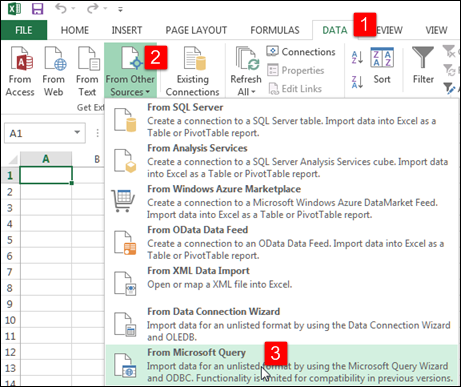Select row 13 header
The image size is (461, 387).
coord(10,368)
